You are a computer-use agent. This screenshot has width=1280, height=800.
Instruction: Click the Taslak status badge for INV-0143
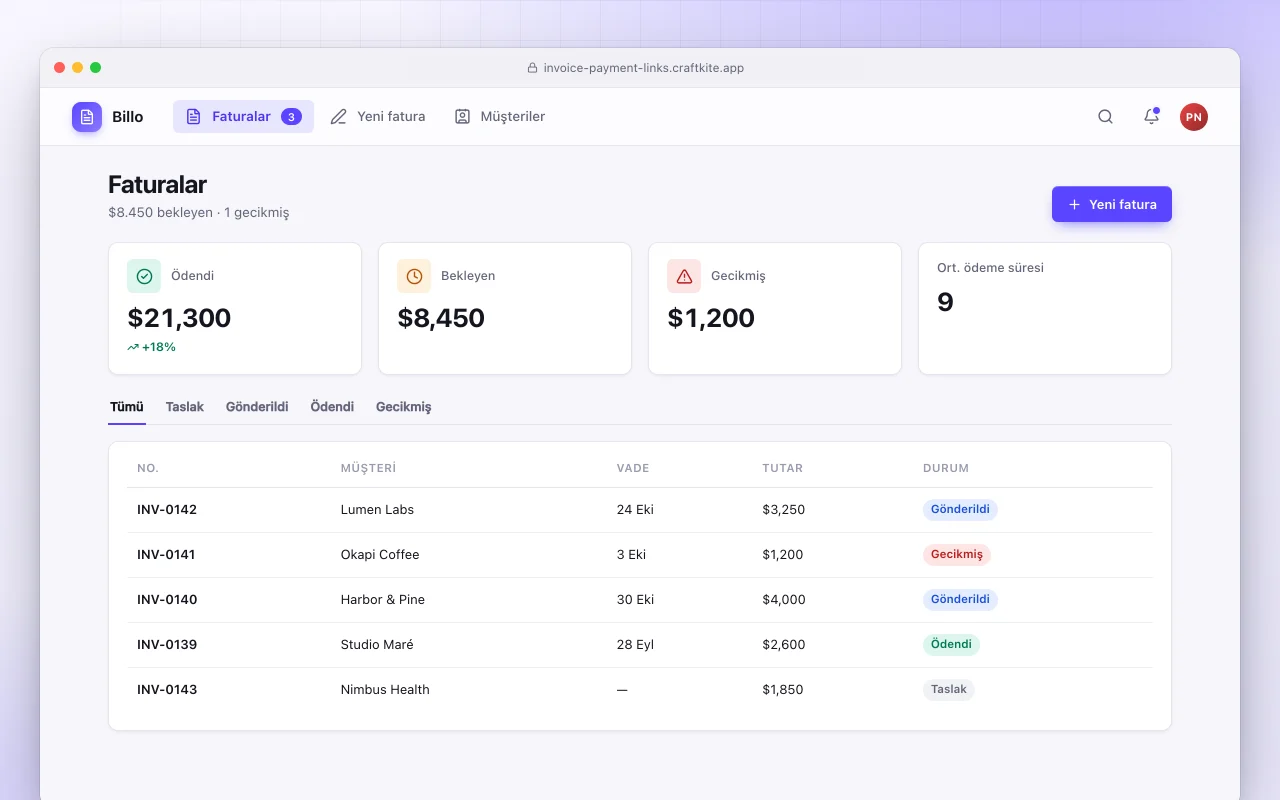(949, 690)
